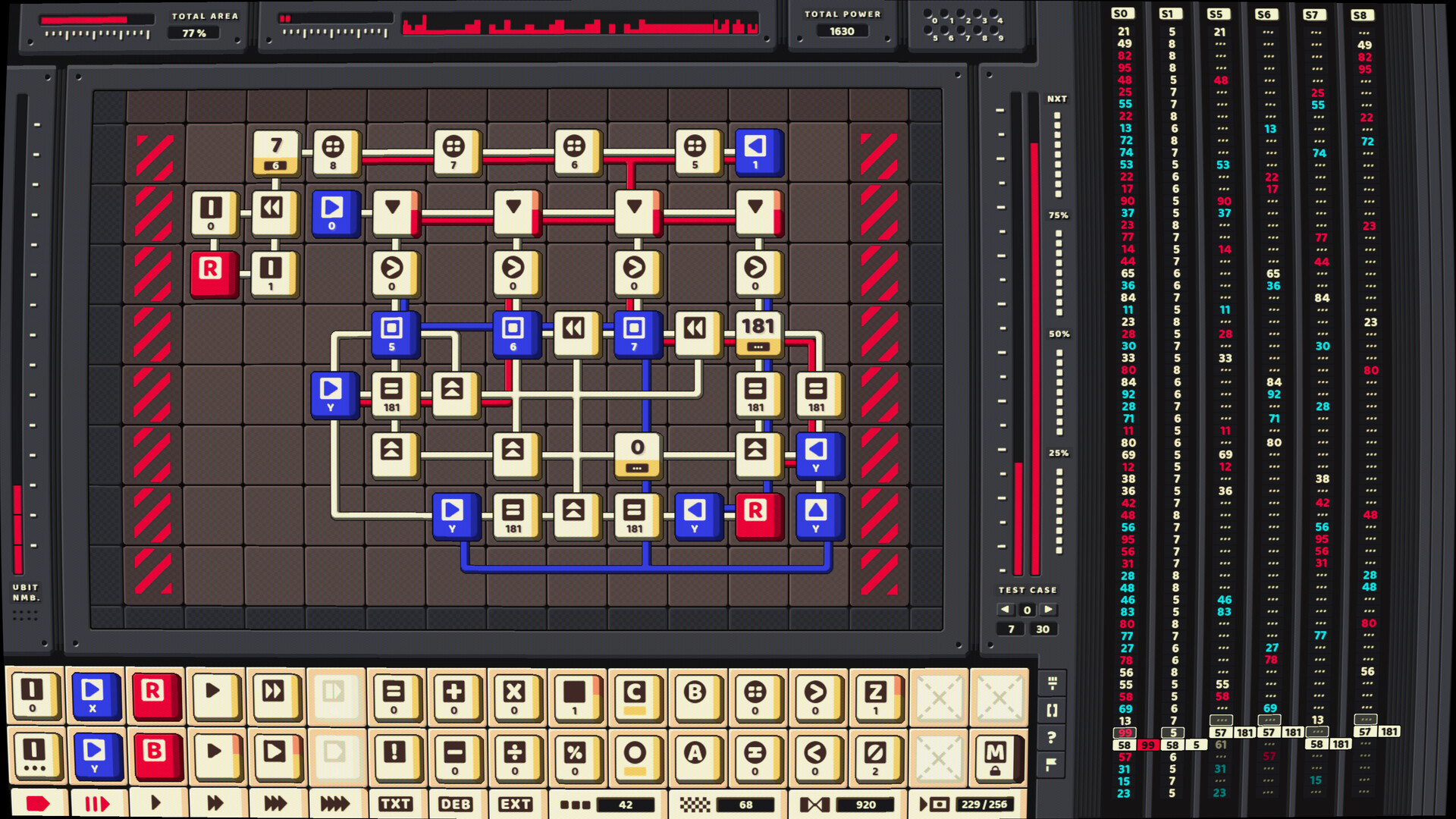Select the S8 signal column header
The height and width of the screenshot is (819, 1456).
point(1363,15)
